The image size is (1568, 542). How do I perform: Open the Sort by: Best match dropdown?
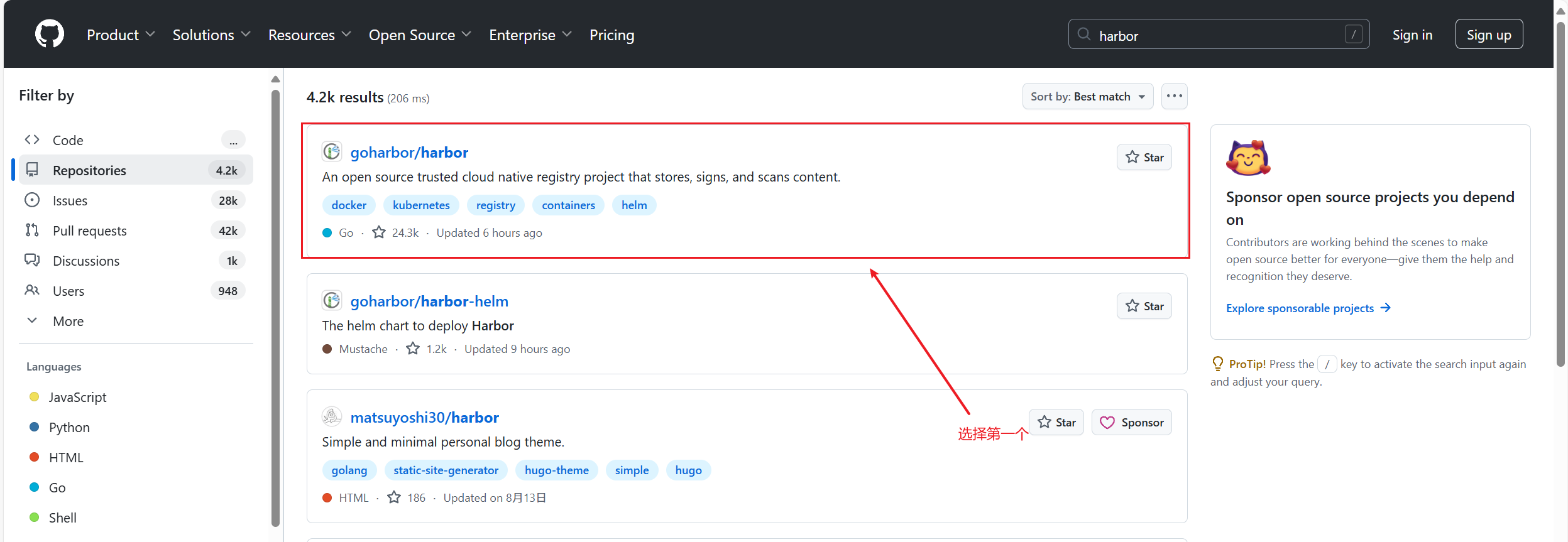tap(1088, 96)
